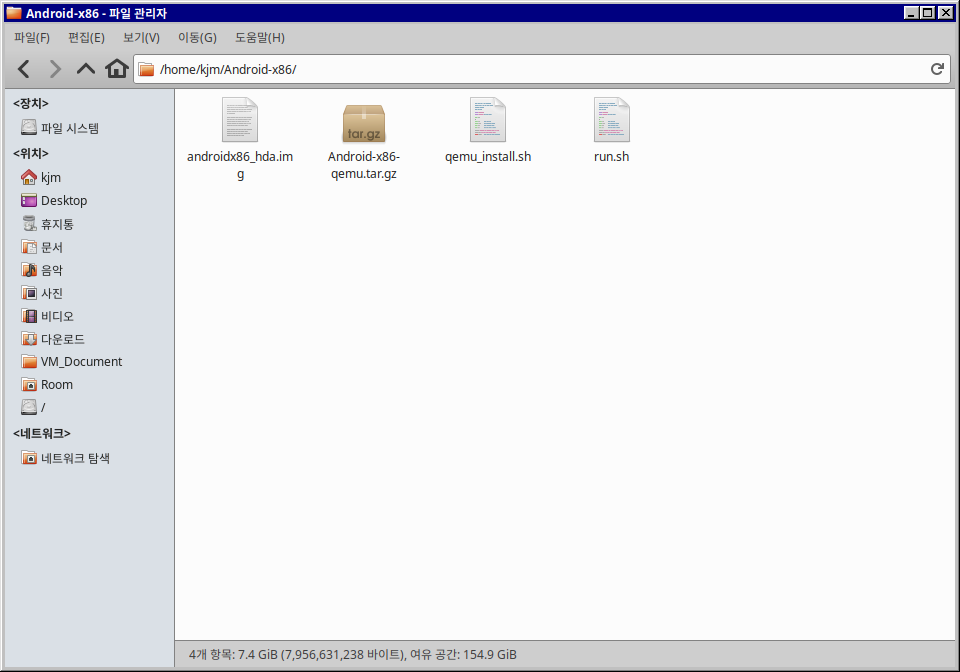Open the 보기(V) menu
This screenshot has width=960, height=672.
[x=141, y=38]
